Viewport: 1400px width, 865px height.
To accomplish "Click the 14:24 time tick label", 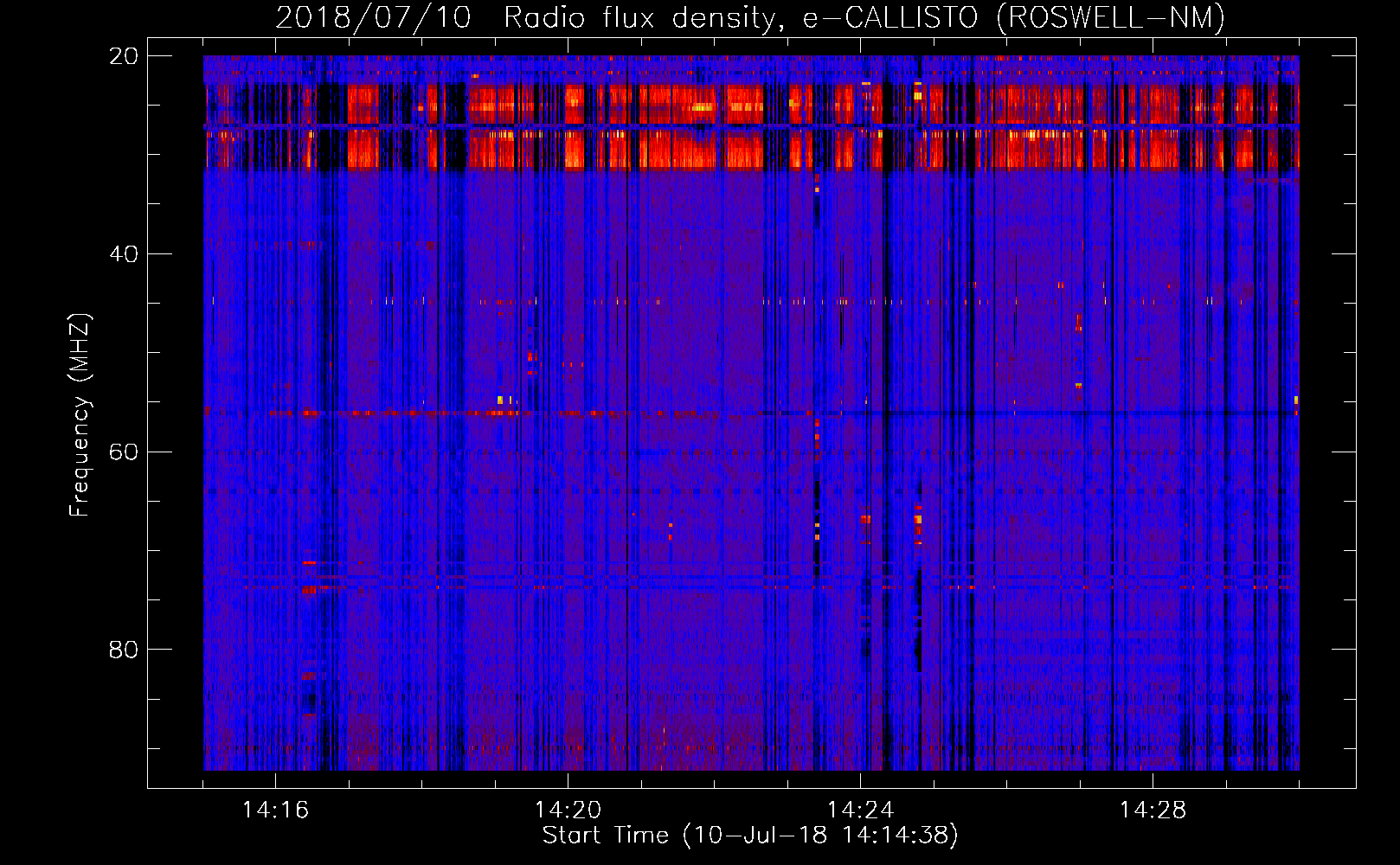I will 860,811.
